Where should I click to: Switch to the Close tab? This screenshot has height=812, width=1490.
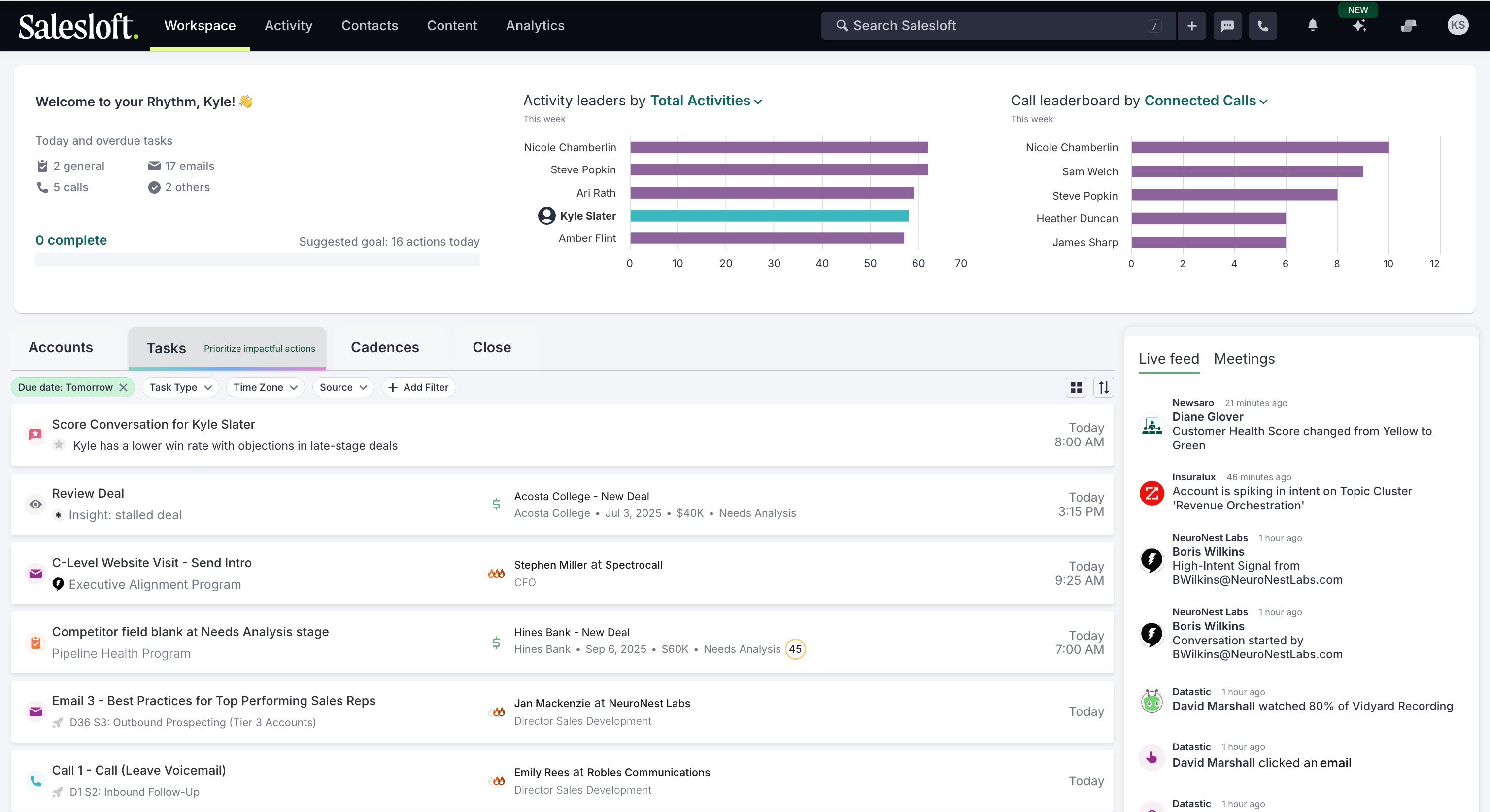pyautogui.click(x=492, y=347)
